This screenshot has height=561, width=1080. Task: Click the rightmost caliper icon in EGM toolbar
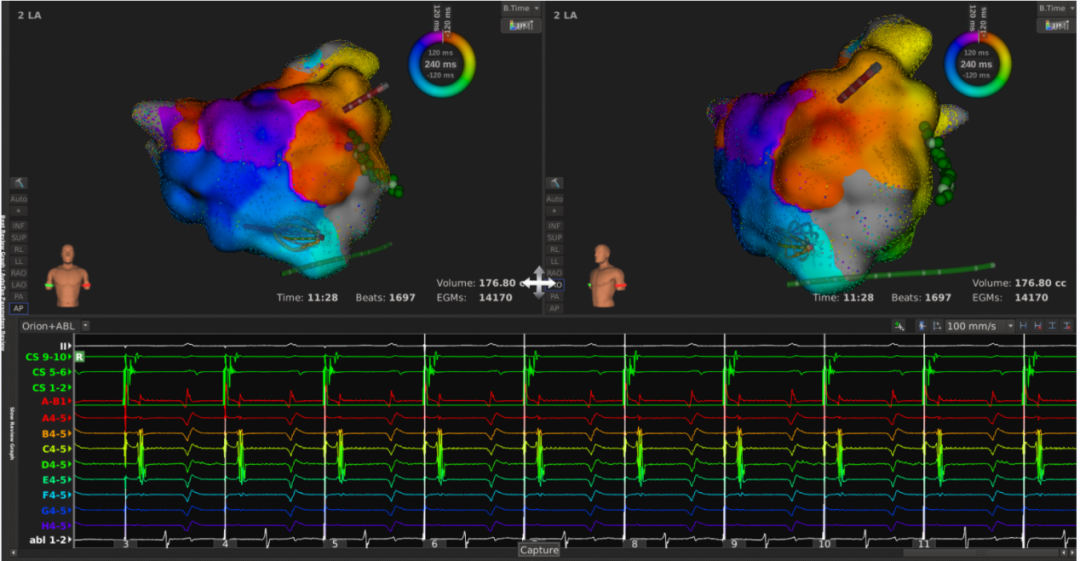(x=1069, y=326)
